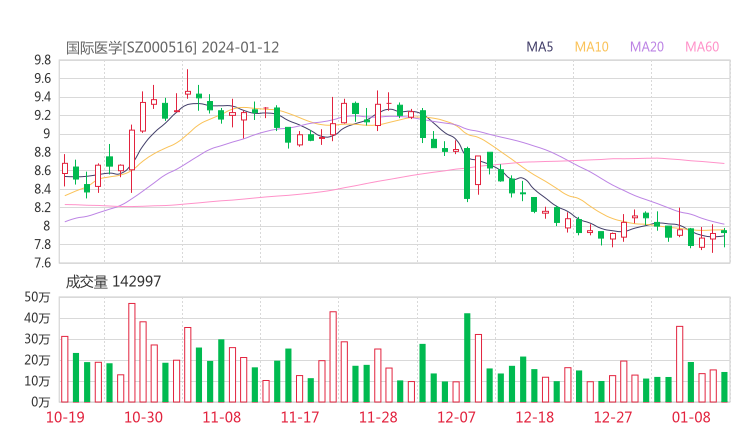Click the tall green volume bar near 12-07
Viewport: 740px width, 440px height.
coord(467,357)
